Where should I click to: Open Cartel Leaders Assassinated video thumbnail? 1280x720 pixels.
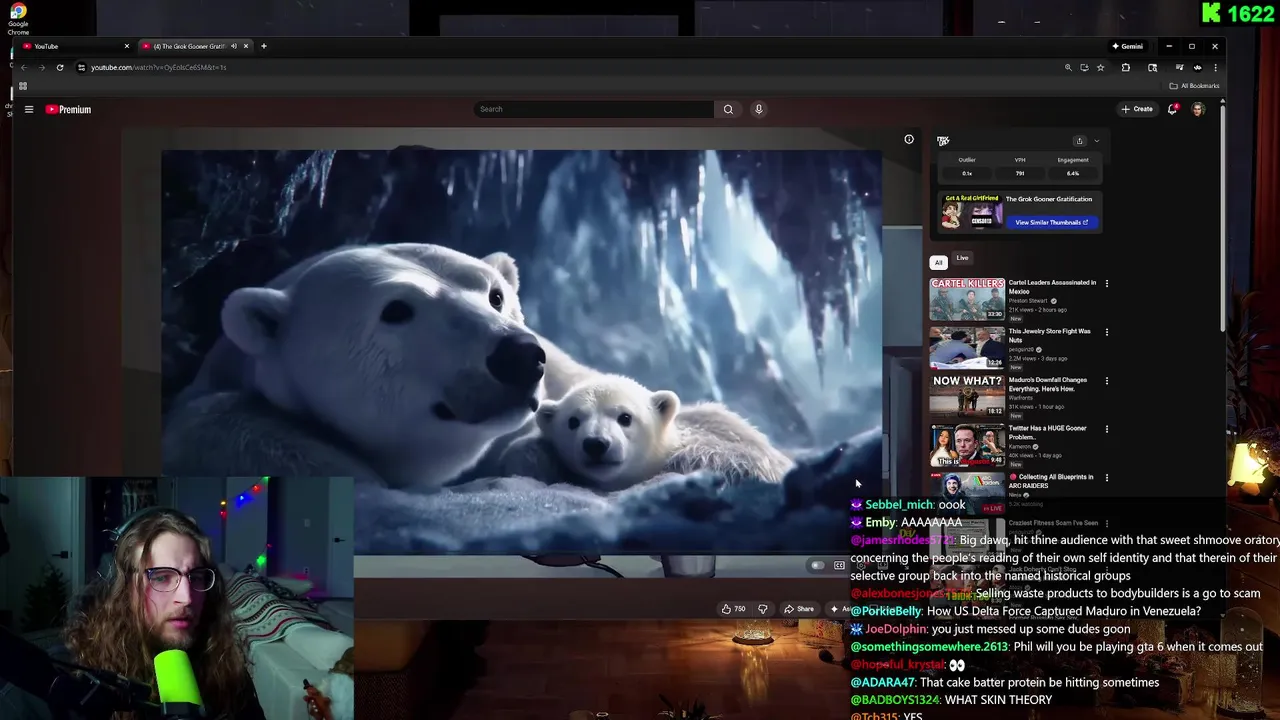click(967, 299)
